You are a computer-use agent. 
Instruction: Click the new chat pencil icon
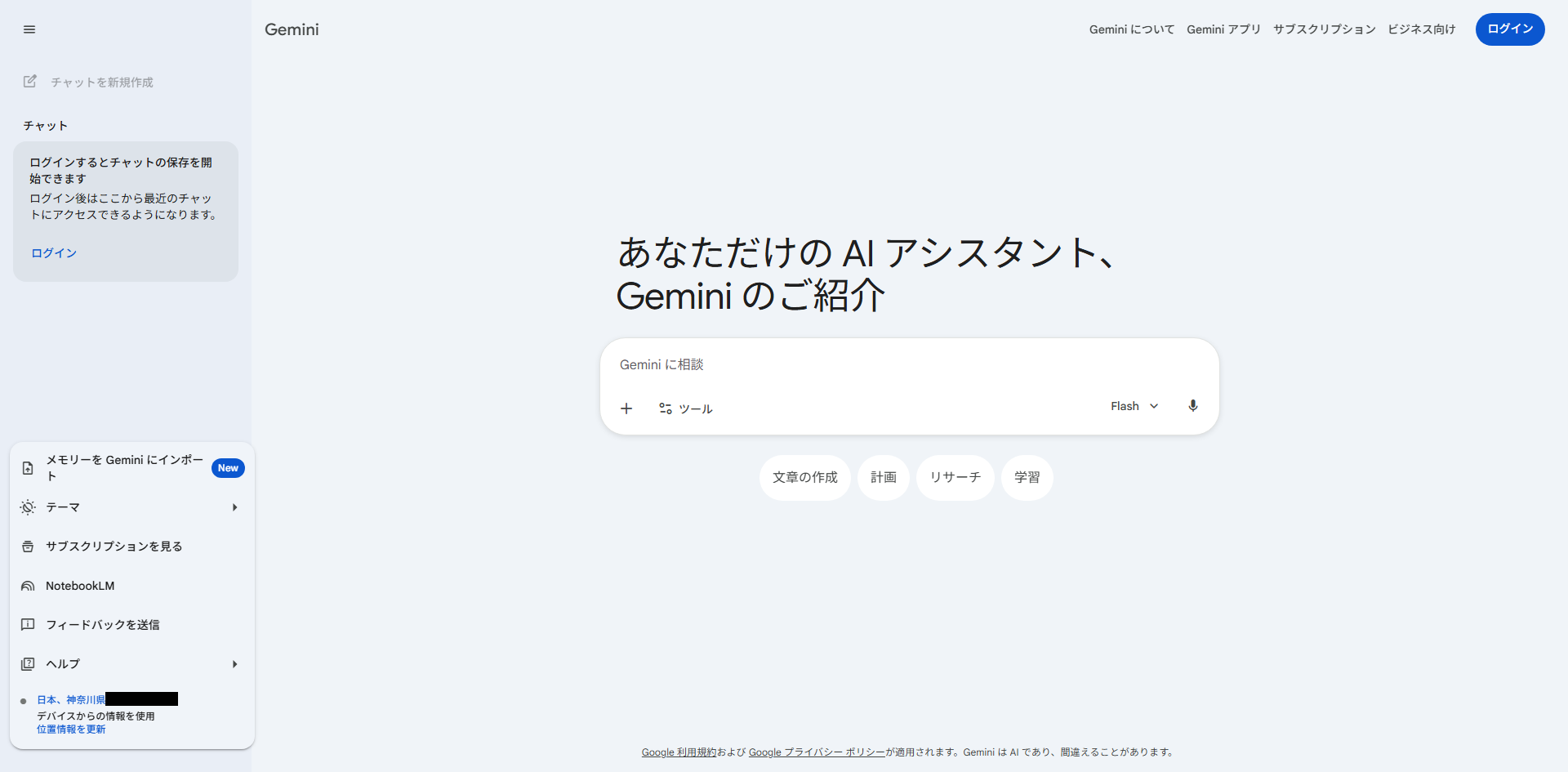(x=30, y=82)
